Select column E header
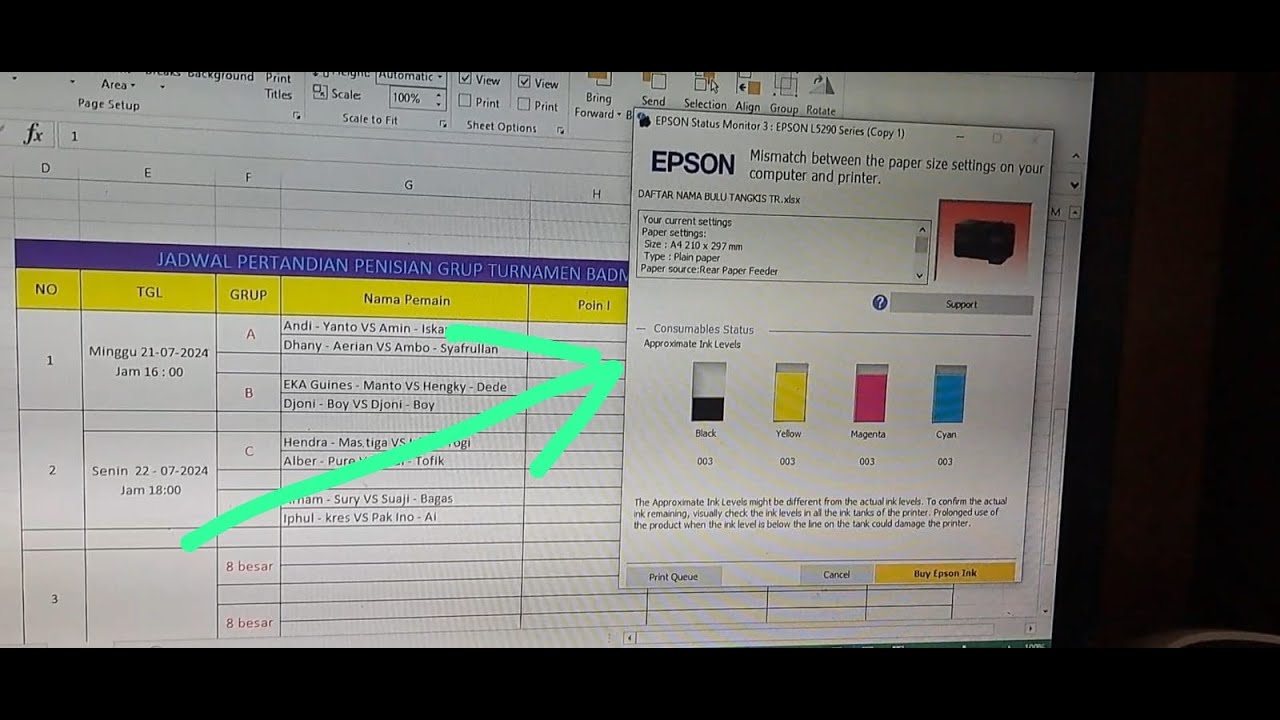Screen dimensions: 1280x720 tap(147, 172)
